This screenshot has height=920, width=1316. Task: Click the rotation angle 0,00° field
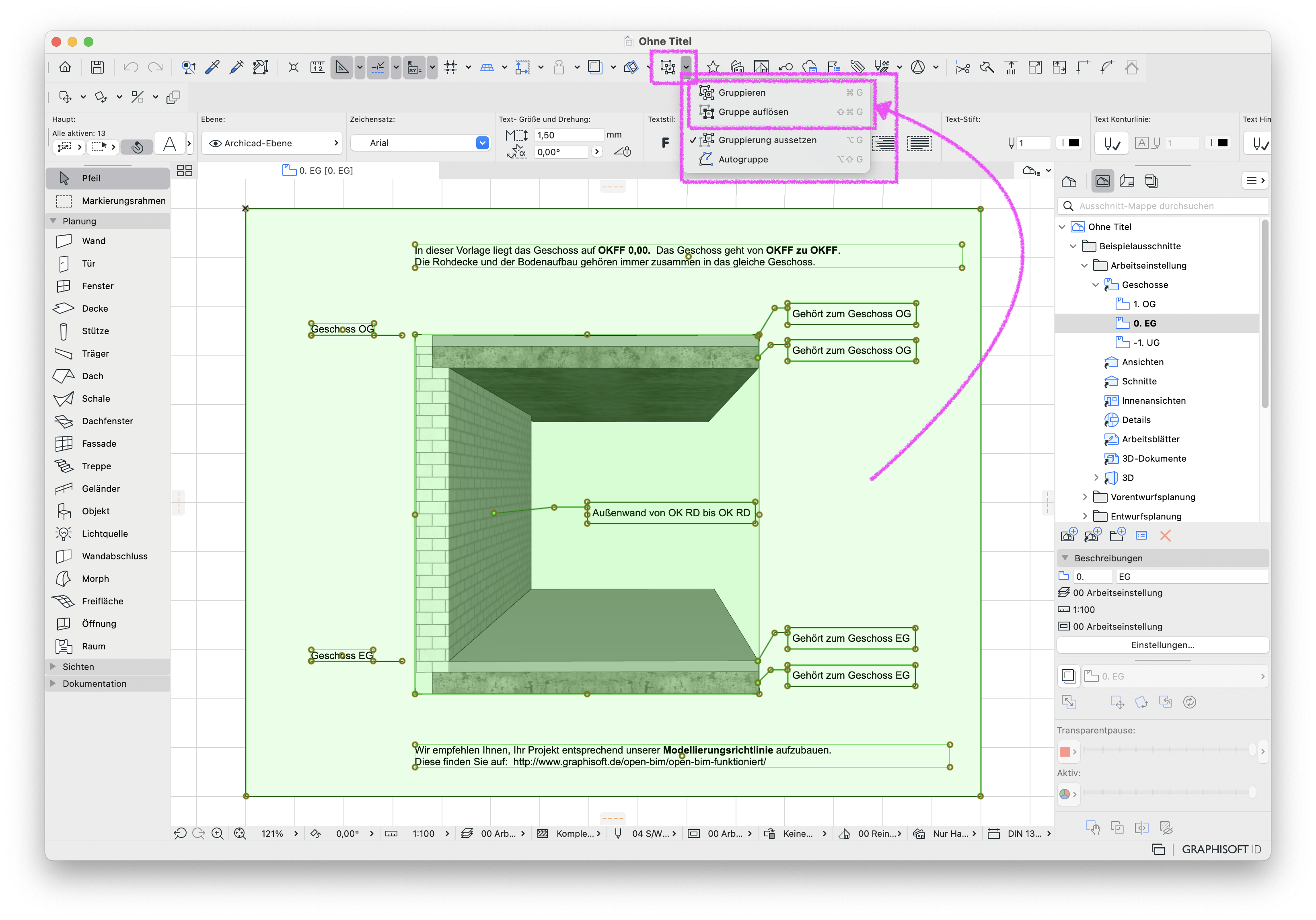561,152
